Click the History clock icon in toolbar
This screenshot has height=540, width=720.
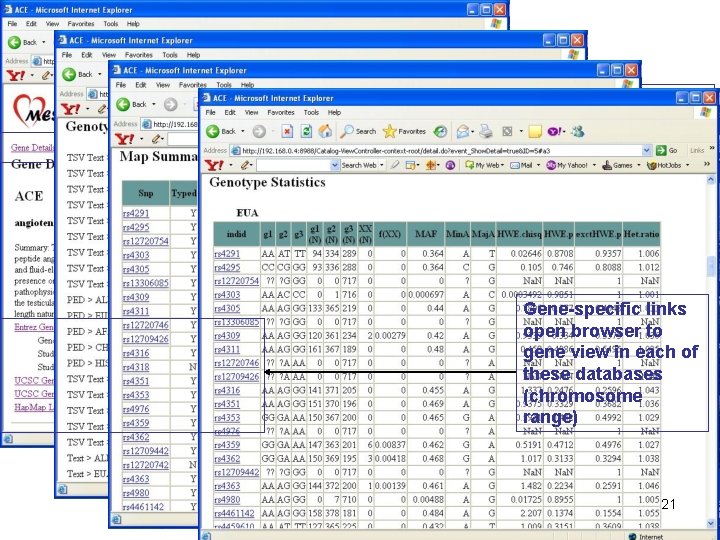click(440, 131)
